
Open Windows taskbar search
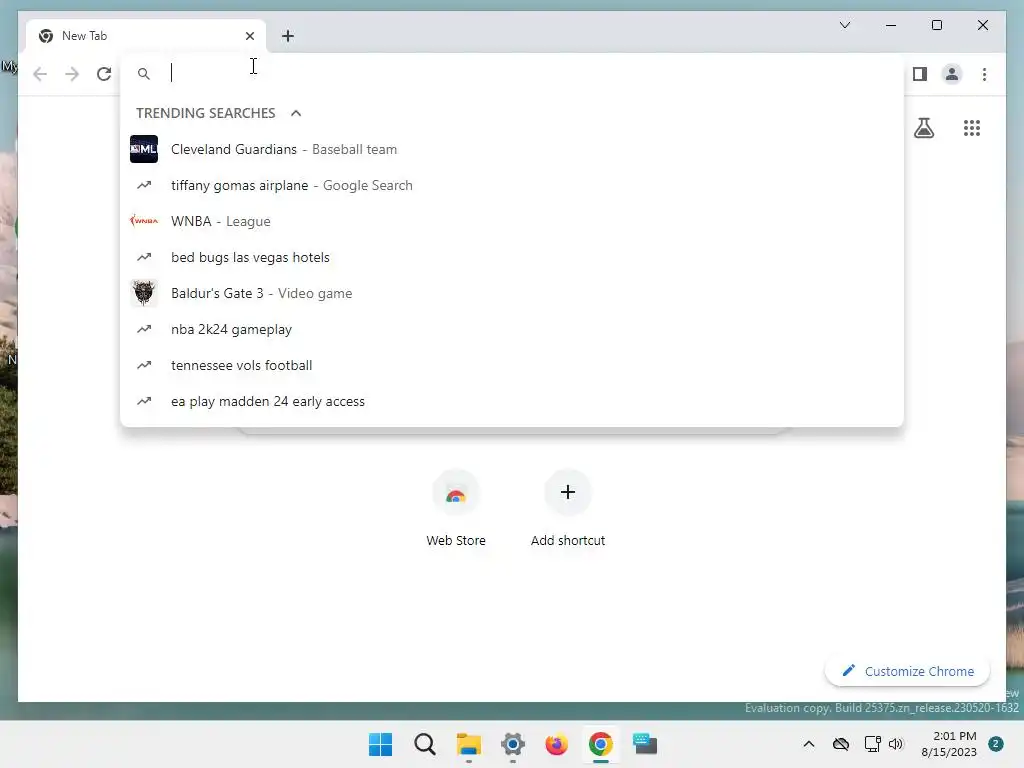(424, 744)
